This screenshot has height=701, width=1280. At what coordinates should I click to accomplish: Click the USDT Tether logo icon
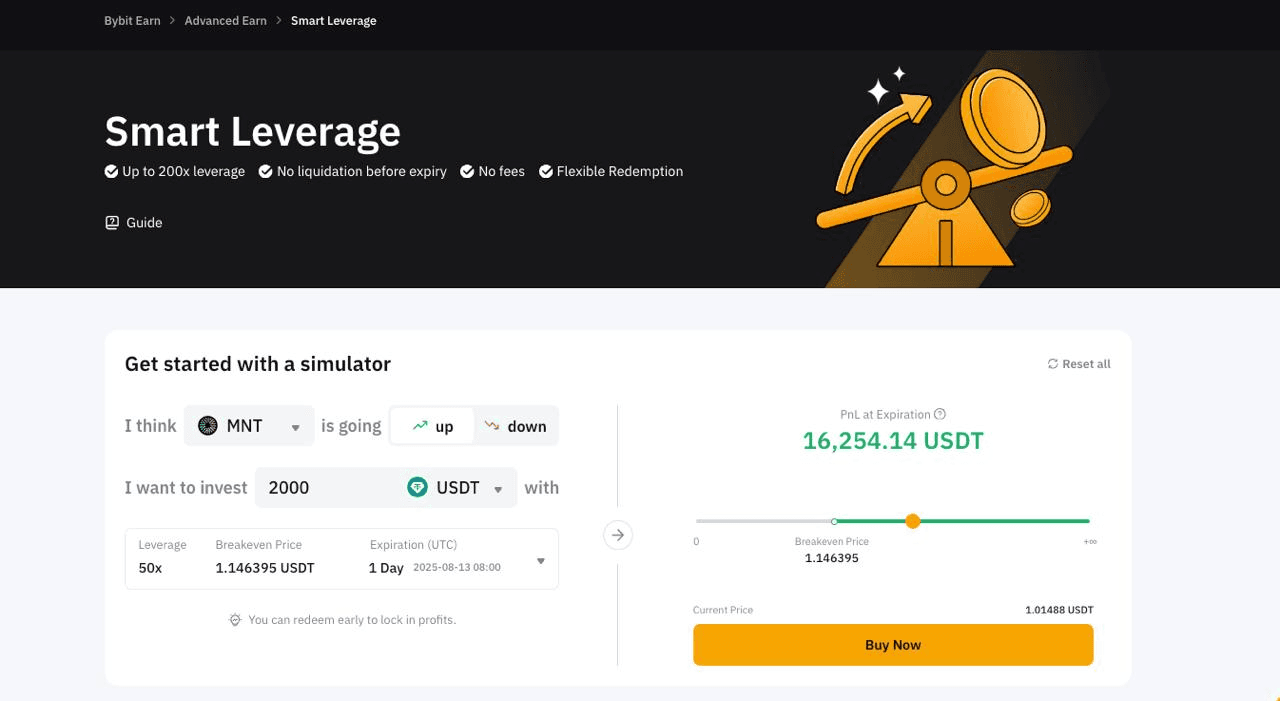click(417, 488)
